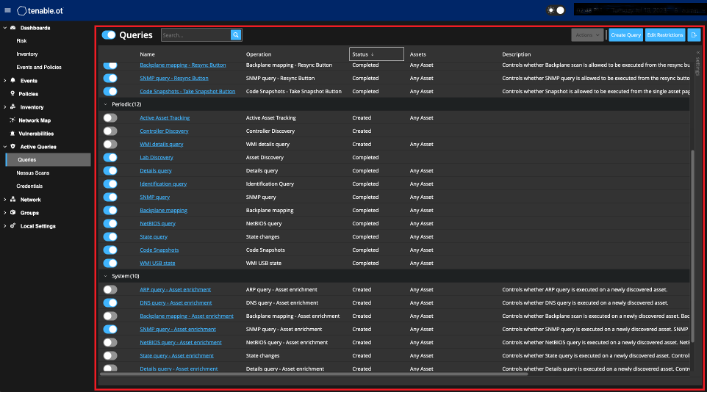710x395 pixels.
Task: Open Nessus Scans in sidebar
Action: (33, 173)
